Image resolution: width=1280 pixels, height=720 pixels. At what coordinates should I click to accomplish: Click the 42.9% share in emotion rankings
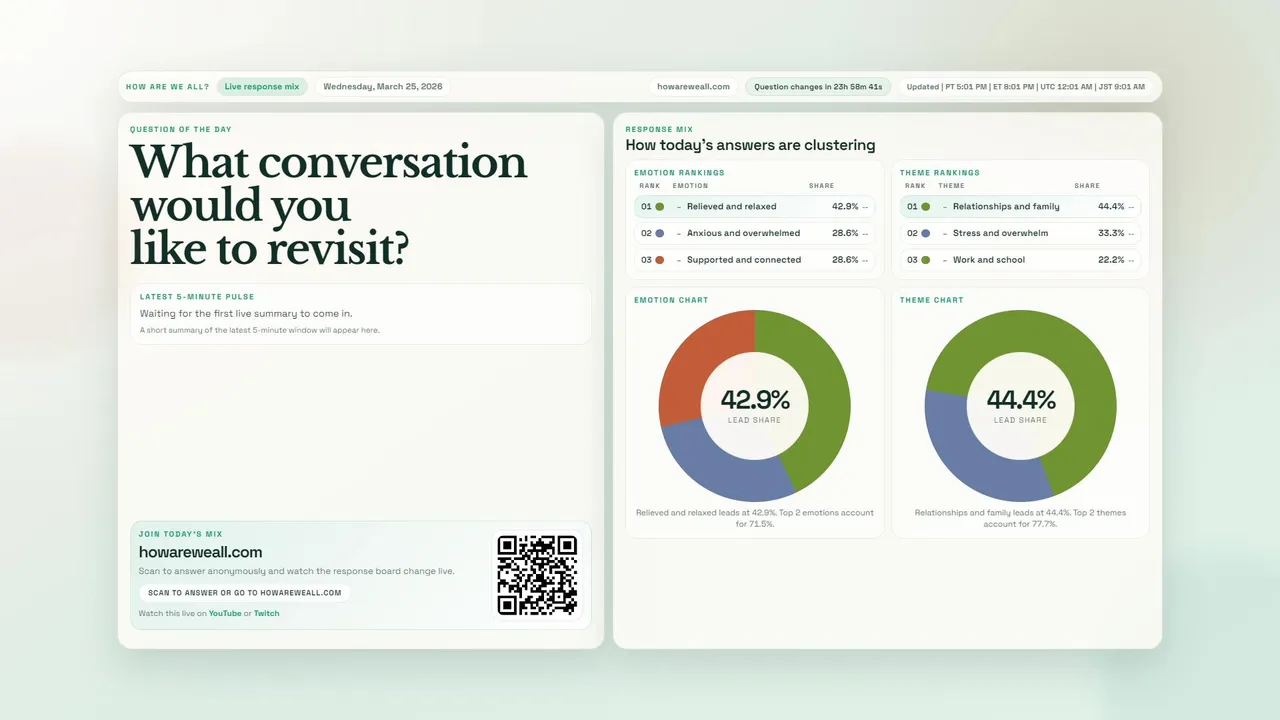click(845, 207)
